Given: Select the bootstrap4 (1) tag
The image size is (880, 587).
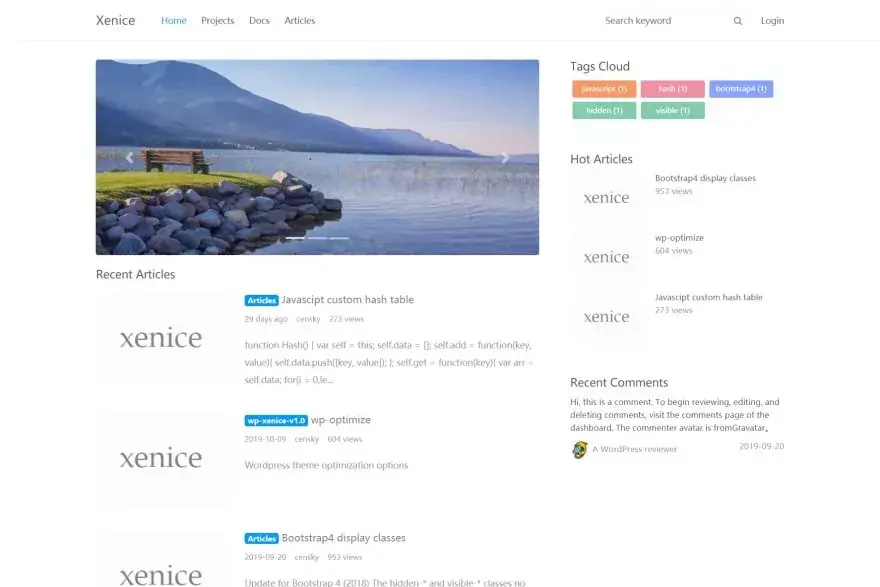Looking at the screenshot, I should point(741,89).
